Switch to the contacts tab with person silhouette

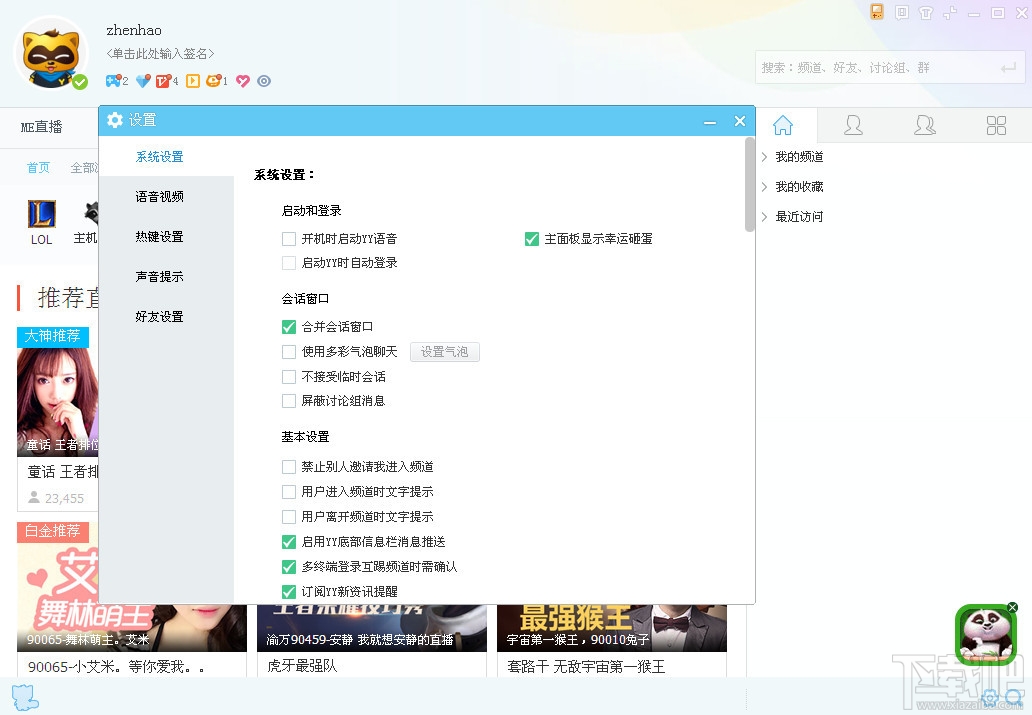(853, 124)
